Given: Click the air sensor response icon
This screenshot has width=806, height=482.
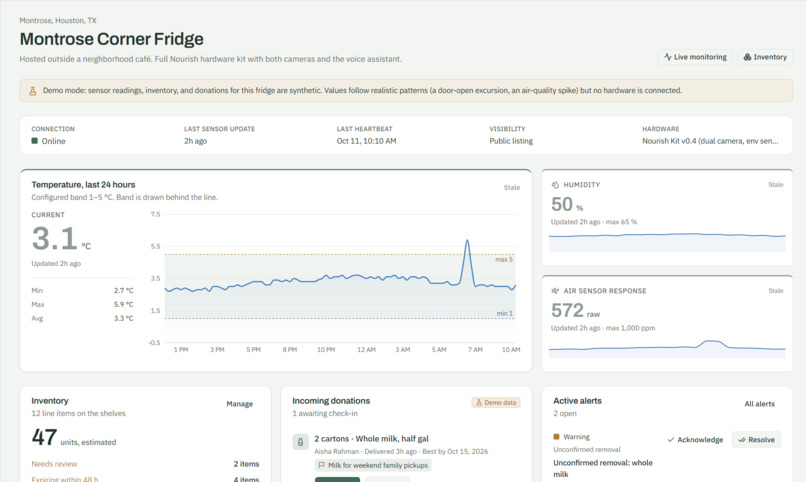Looking at the screenshot, I should tap(555, 291).
